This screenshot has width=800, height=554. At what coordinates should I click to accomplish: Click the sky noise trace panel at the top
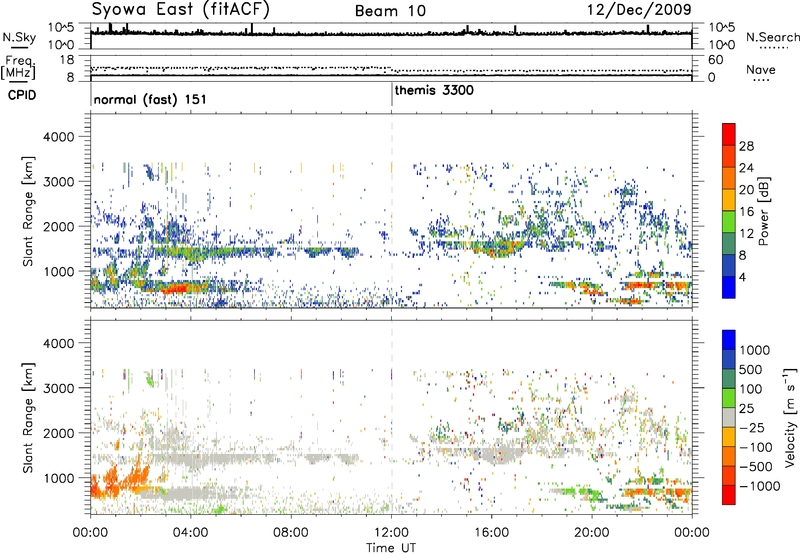pos(391,36)
